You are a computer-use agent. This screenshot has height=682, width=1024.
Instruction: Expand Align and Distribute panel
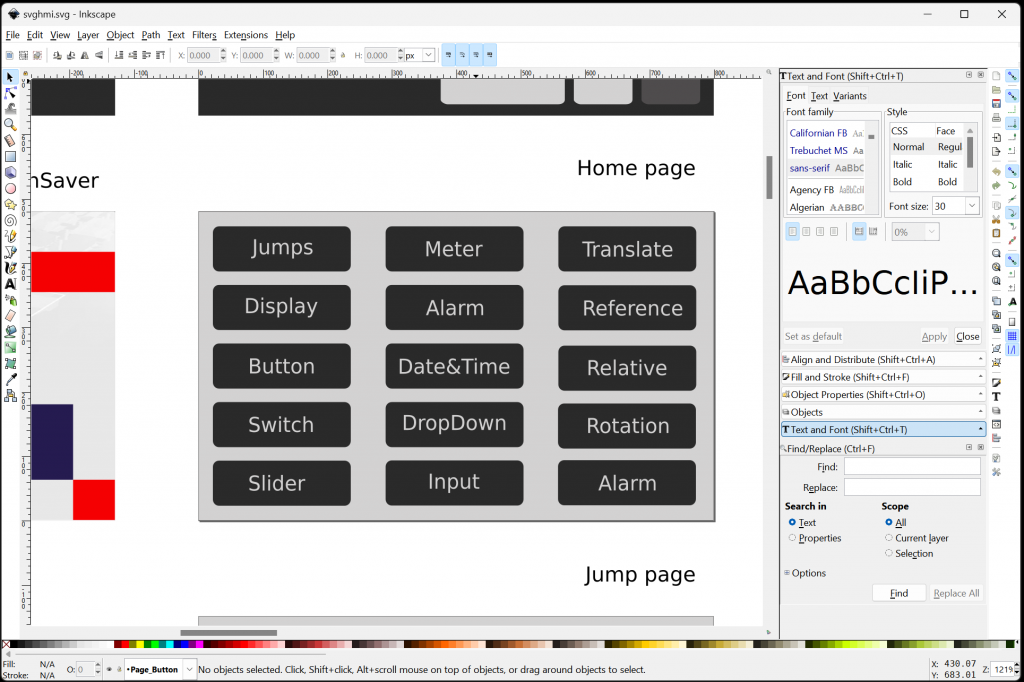[x=883, y=359]
